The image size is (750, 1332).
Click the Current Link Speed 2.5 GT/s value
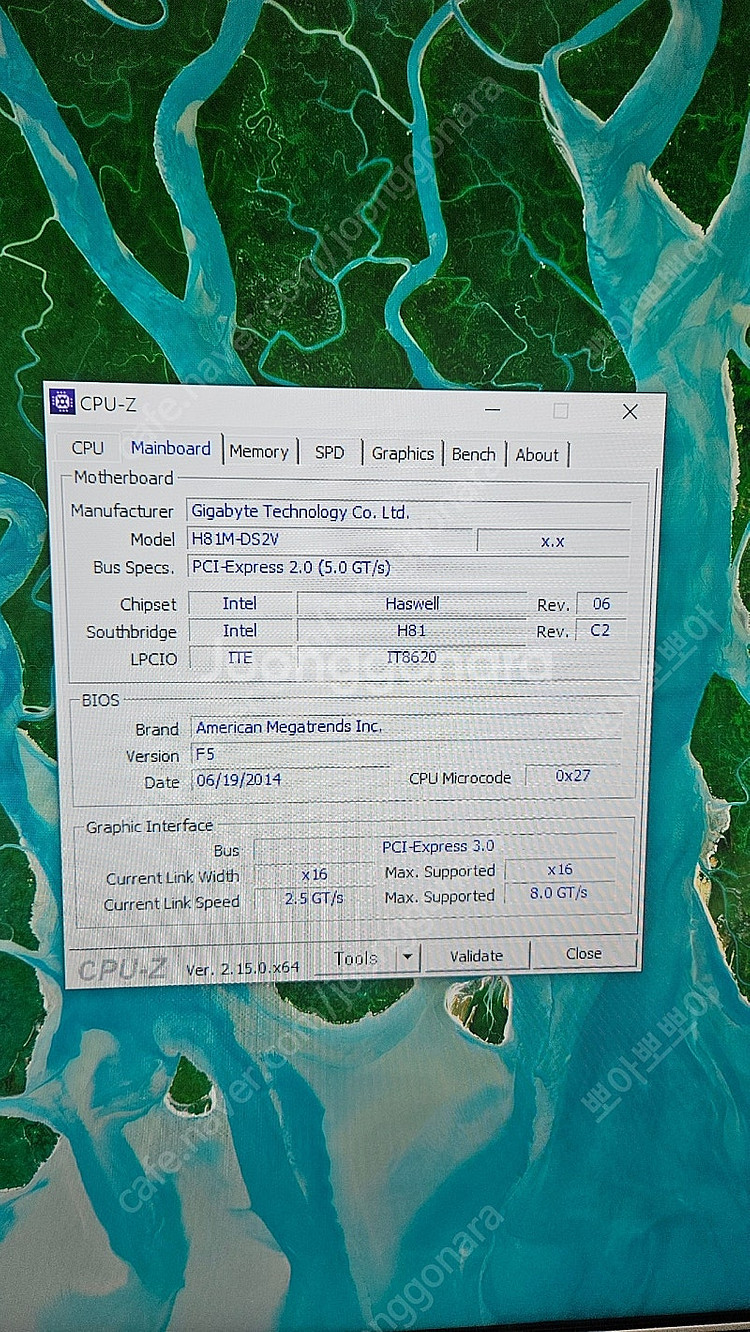(314, 898)
